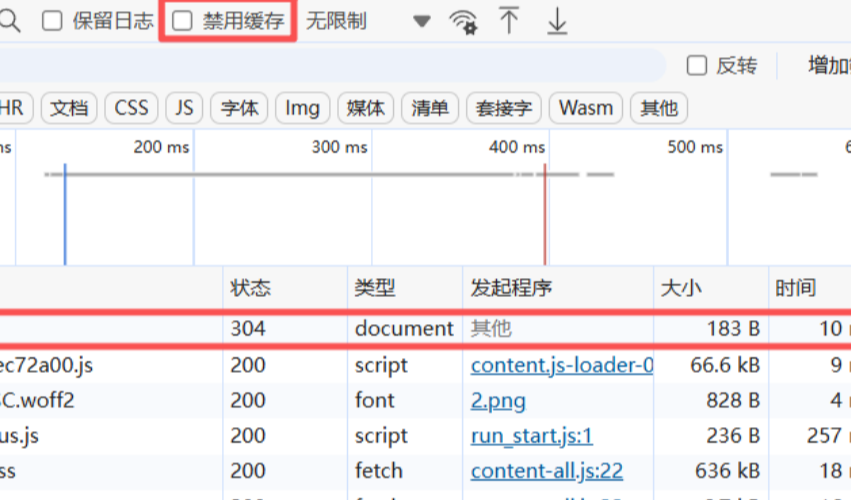
Task: Open the run_start.js:1 initiator link
Action: 532,436
